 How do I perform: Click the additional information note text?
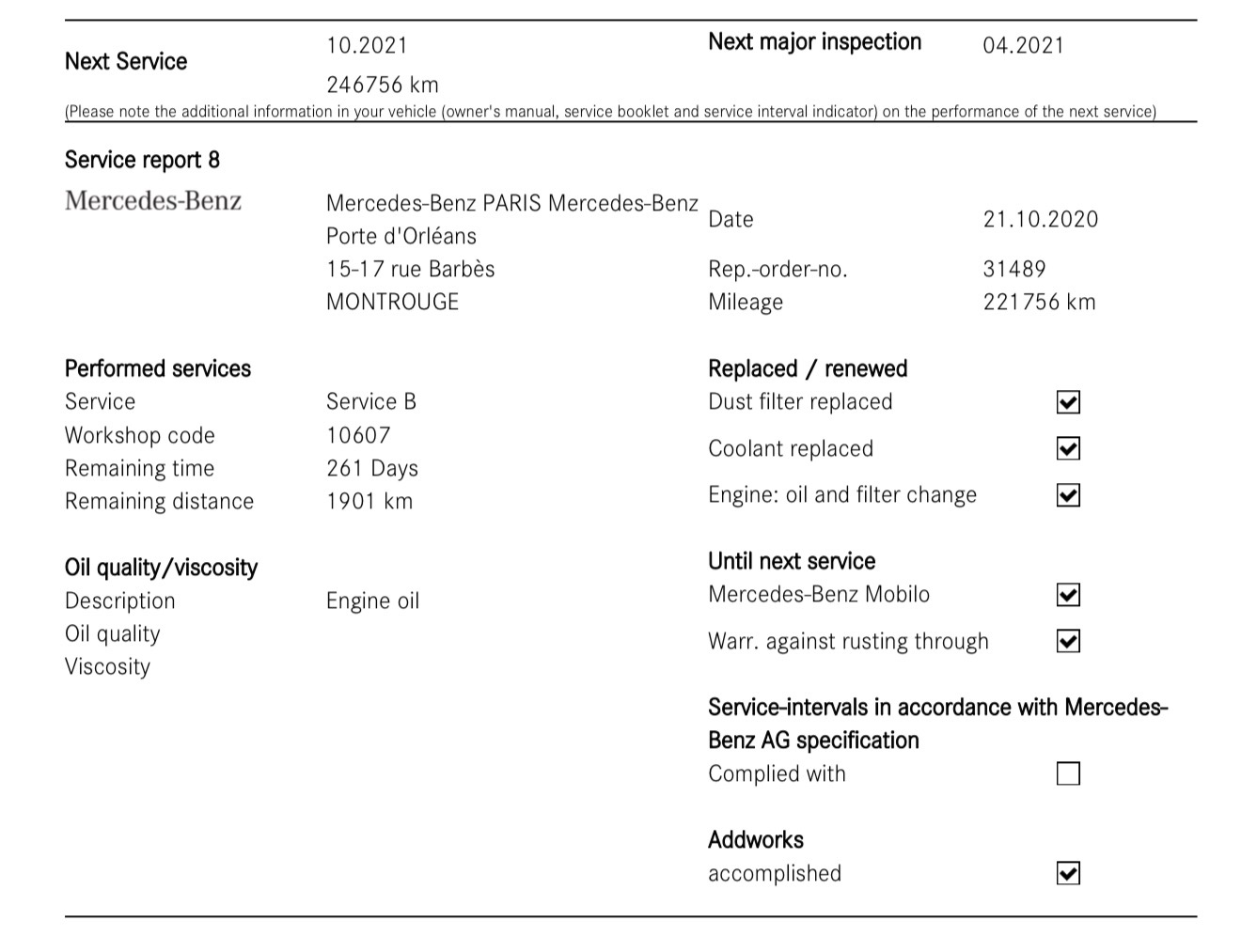[x=611, y=112]
